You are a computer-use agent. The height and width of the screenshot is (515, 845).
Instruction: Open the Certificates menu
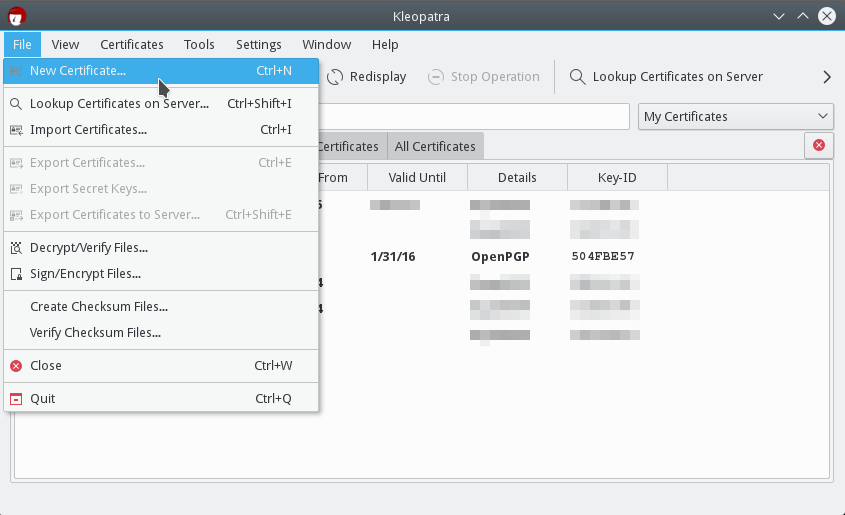coord(131,44)
